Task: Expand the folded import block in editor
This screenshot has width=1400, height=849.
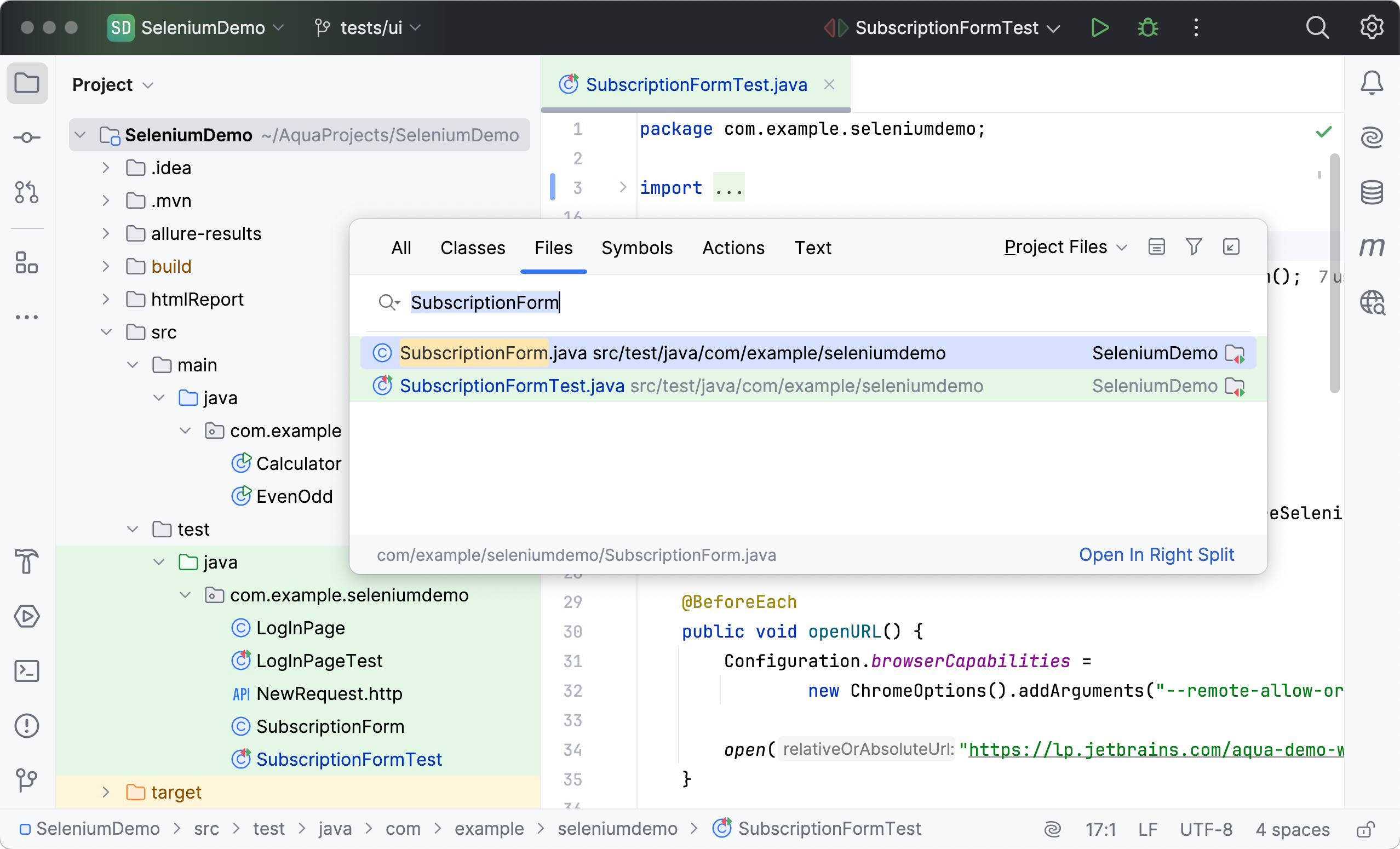Action: click(x=623, y=187)
